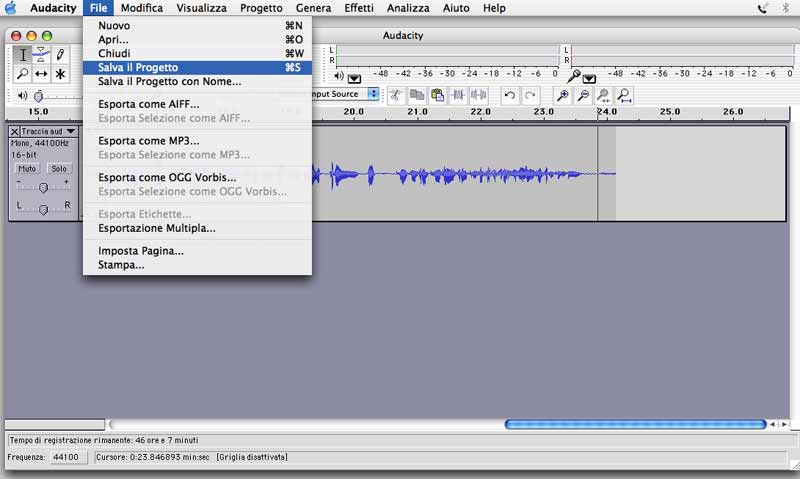Open the Audacity application menu
Screen dimensions: 800x479
[x=53, y=8]
